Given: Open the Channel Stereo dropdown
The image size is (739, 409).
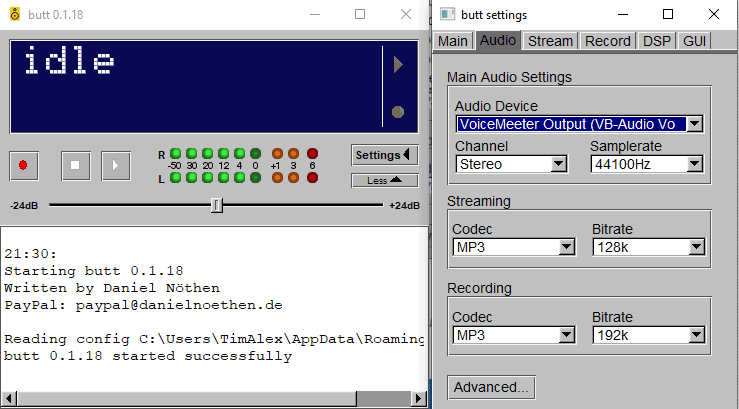Looking at the screenshot, I should point(511,164).
